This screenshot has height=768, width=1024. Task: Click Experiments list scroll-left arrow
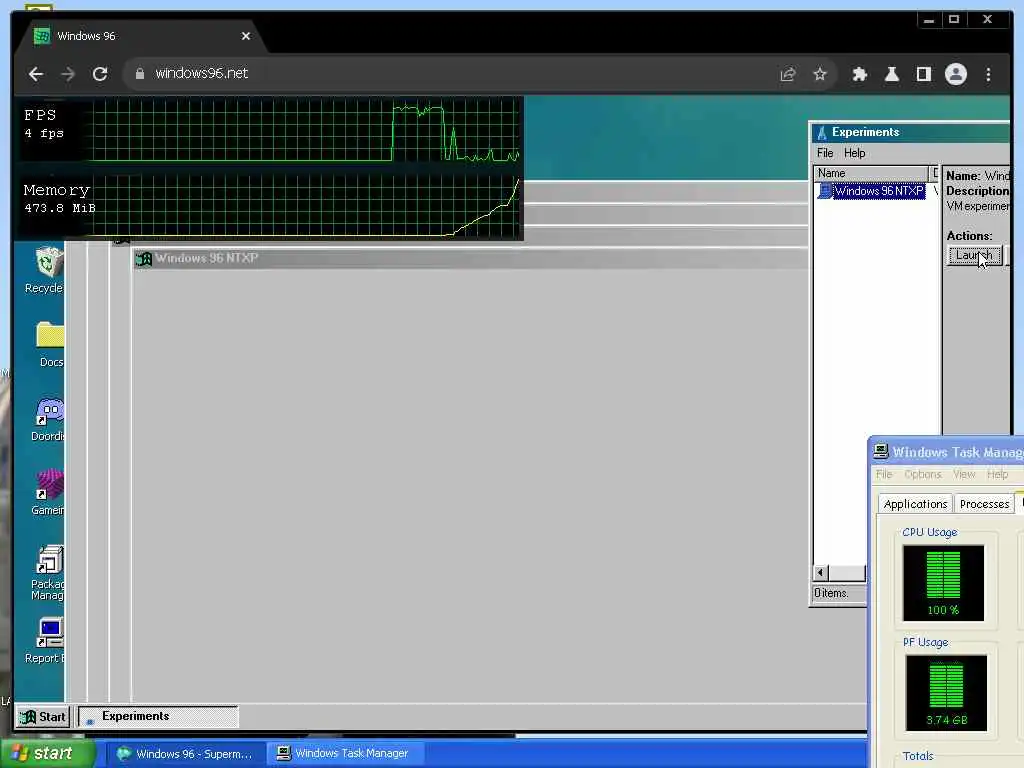(821, 573)
